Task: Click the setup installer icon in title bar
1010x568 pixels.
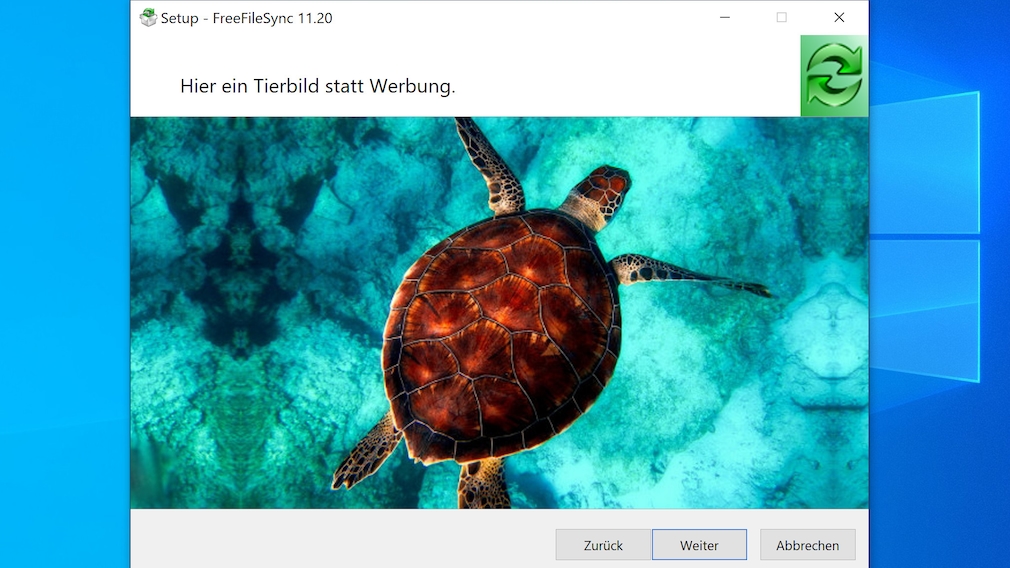Action: click(148, 17)
